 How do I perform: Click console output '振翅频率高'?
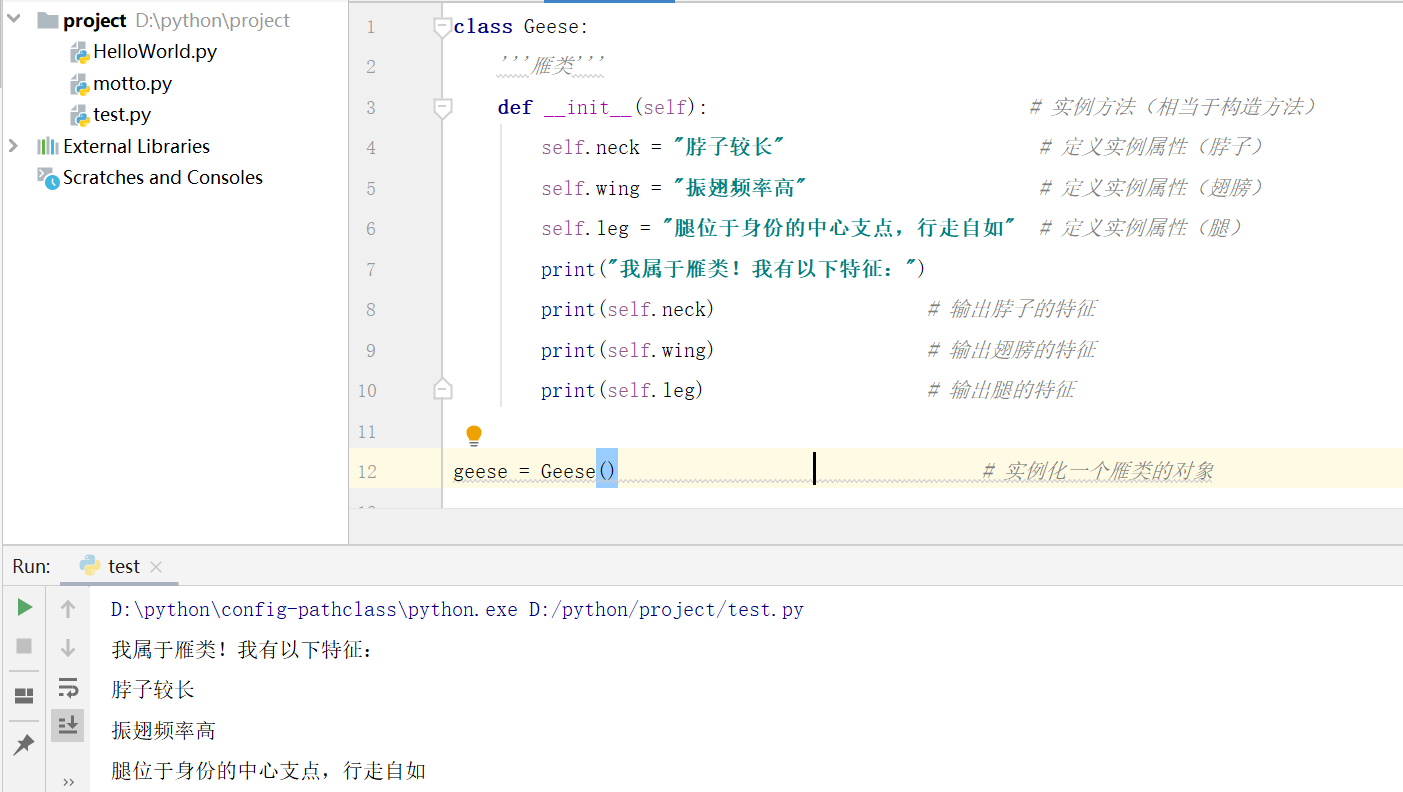pos(164,731)
